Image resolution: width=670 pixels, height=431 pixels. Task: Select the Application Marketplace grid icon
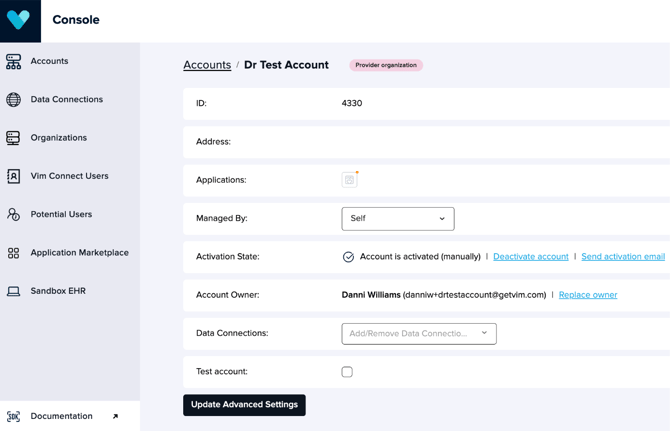[x=13, y=253]
